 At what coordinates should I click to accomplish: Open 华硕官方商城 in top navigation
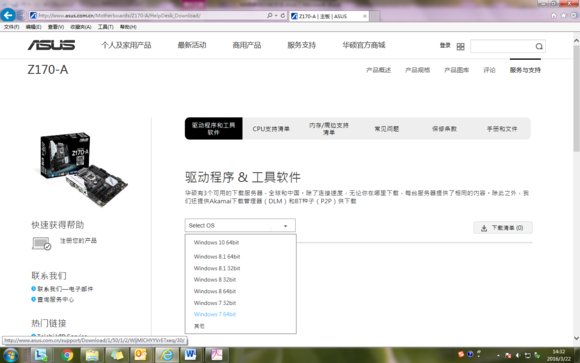(364, 45)
